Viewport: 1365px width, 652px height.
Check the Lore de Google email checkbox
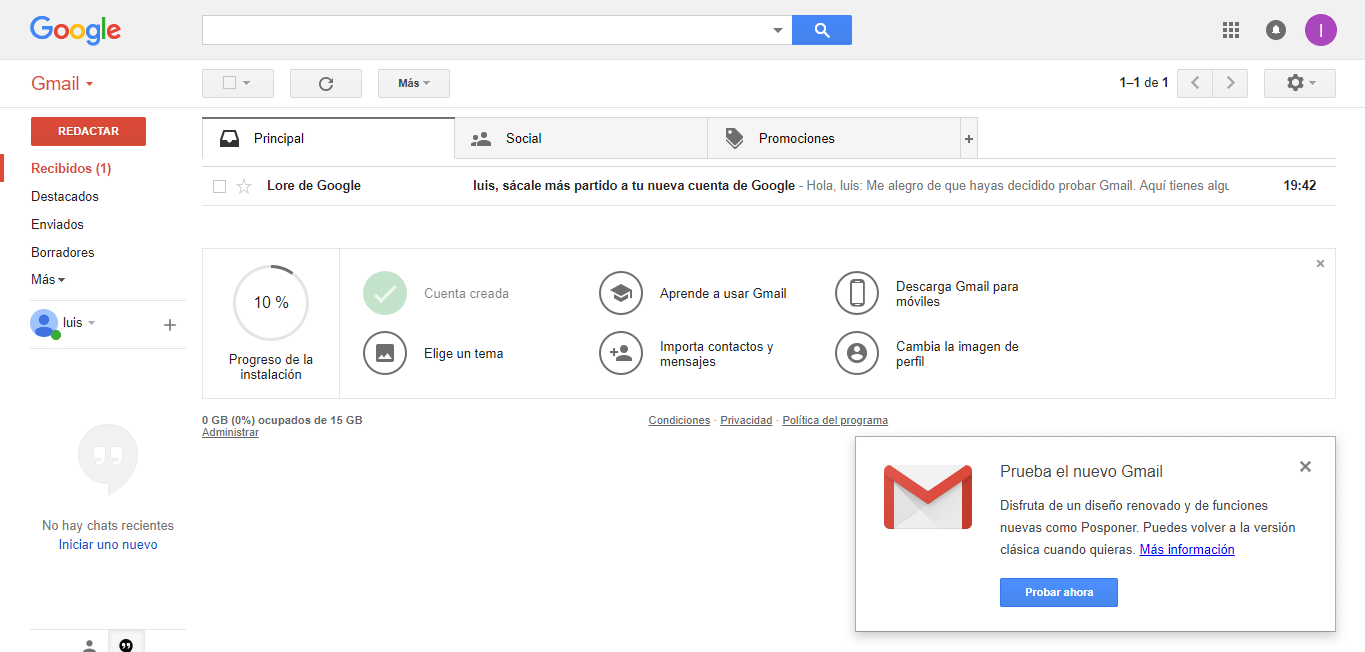pos(220,186)
